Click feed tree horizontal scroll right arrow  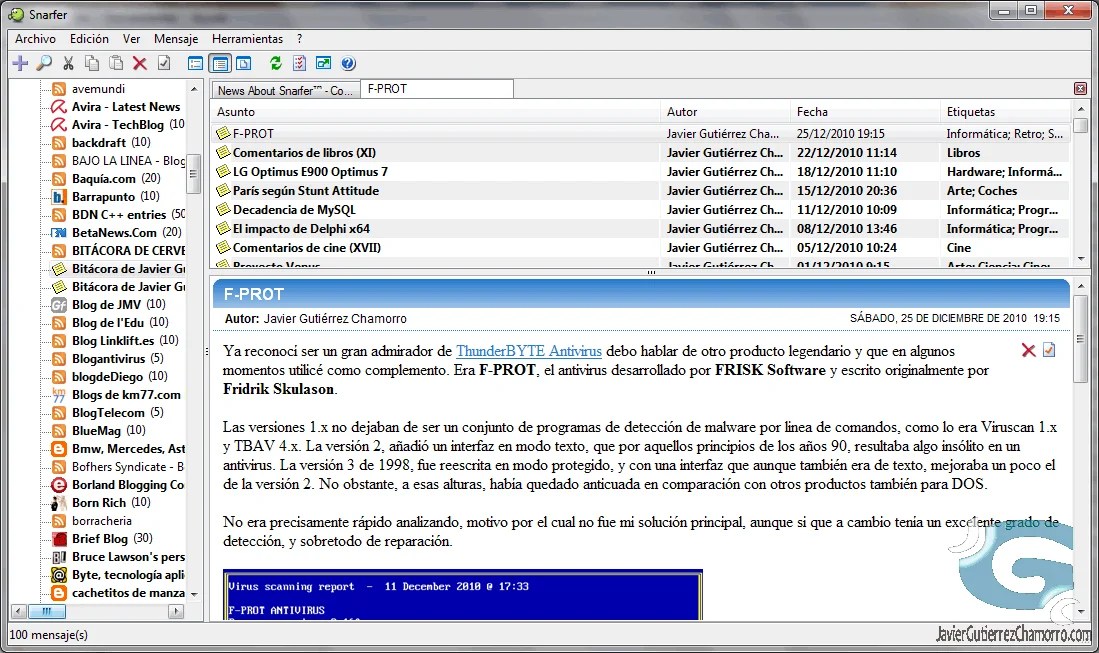tap(176, 612)
